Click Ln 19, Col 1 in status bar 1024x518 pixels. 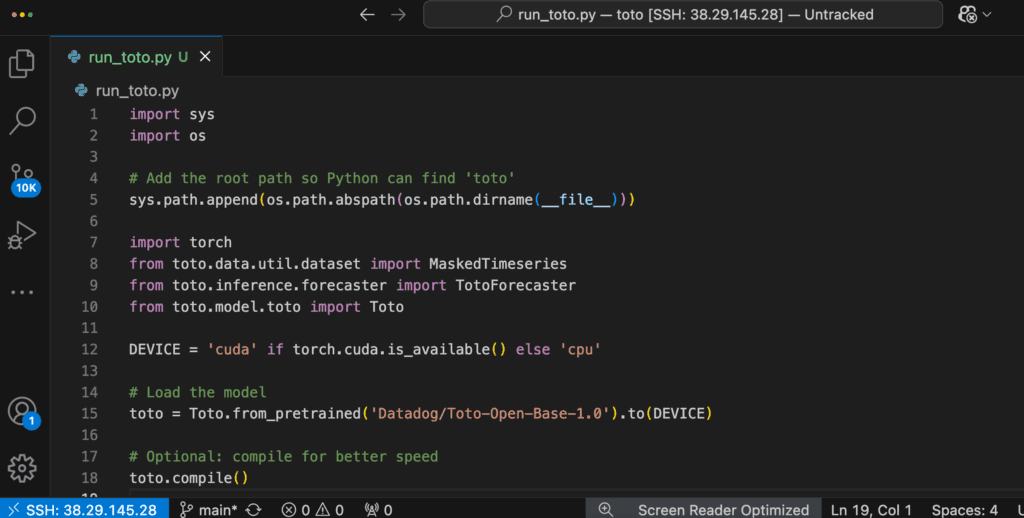(871, 510)
